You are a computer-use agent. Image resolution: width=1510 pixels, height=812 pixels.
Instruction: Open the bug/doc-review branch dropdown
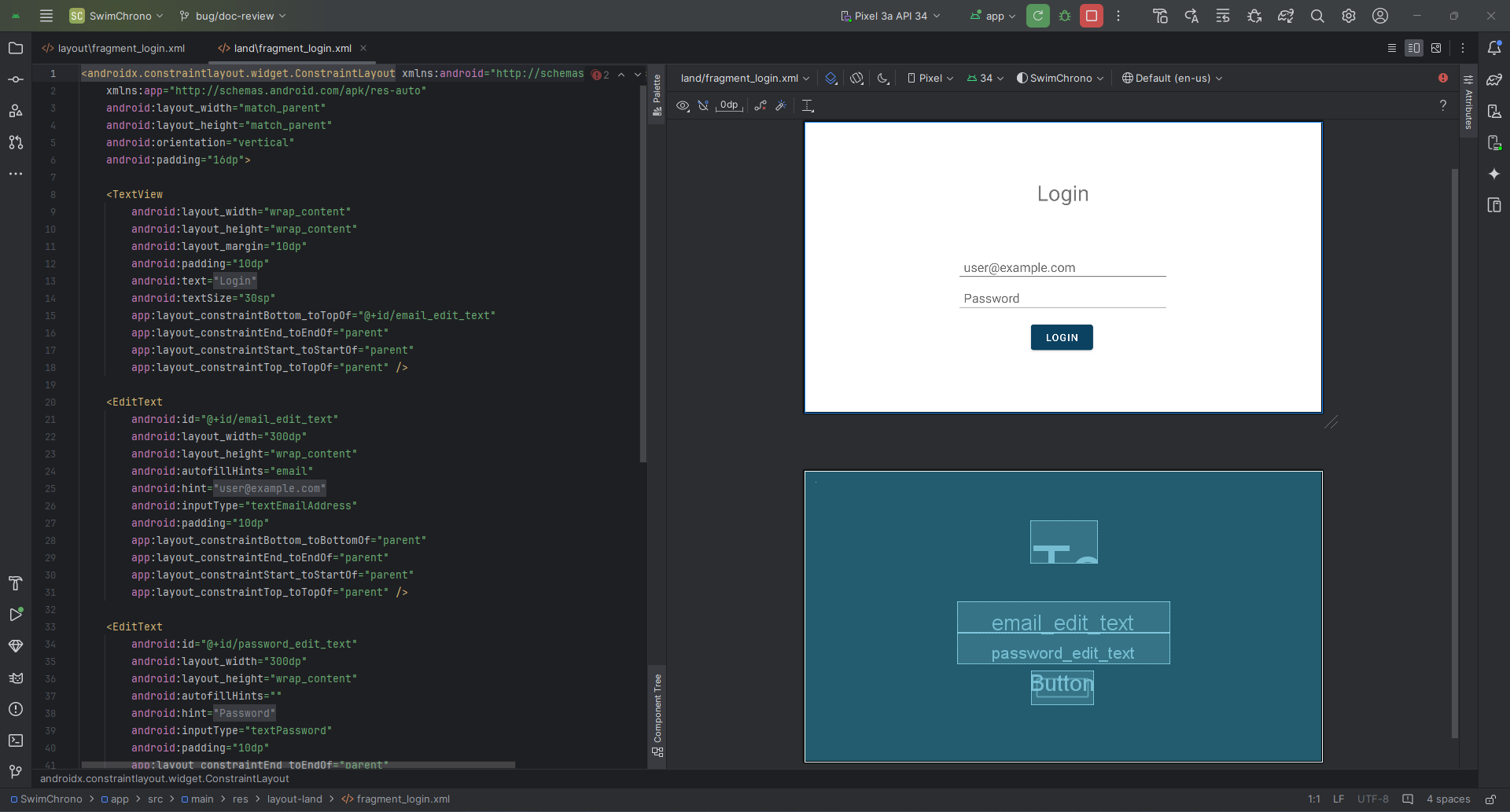coord(233,16)
